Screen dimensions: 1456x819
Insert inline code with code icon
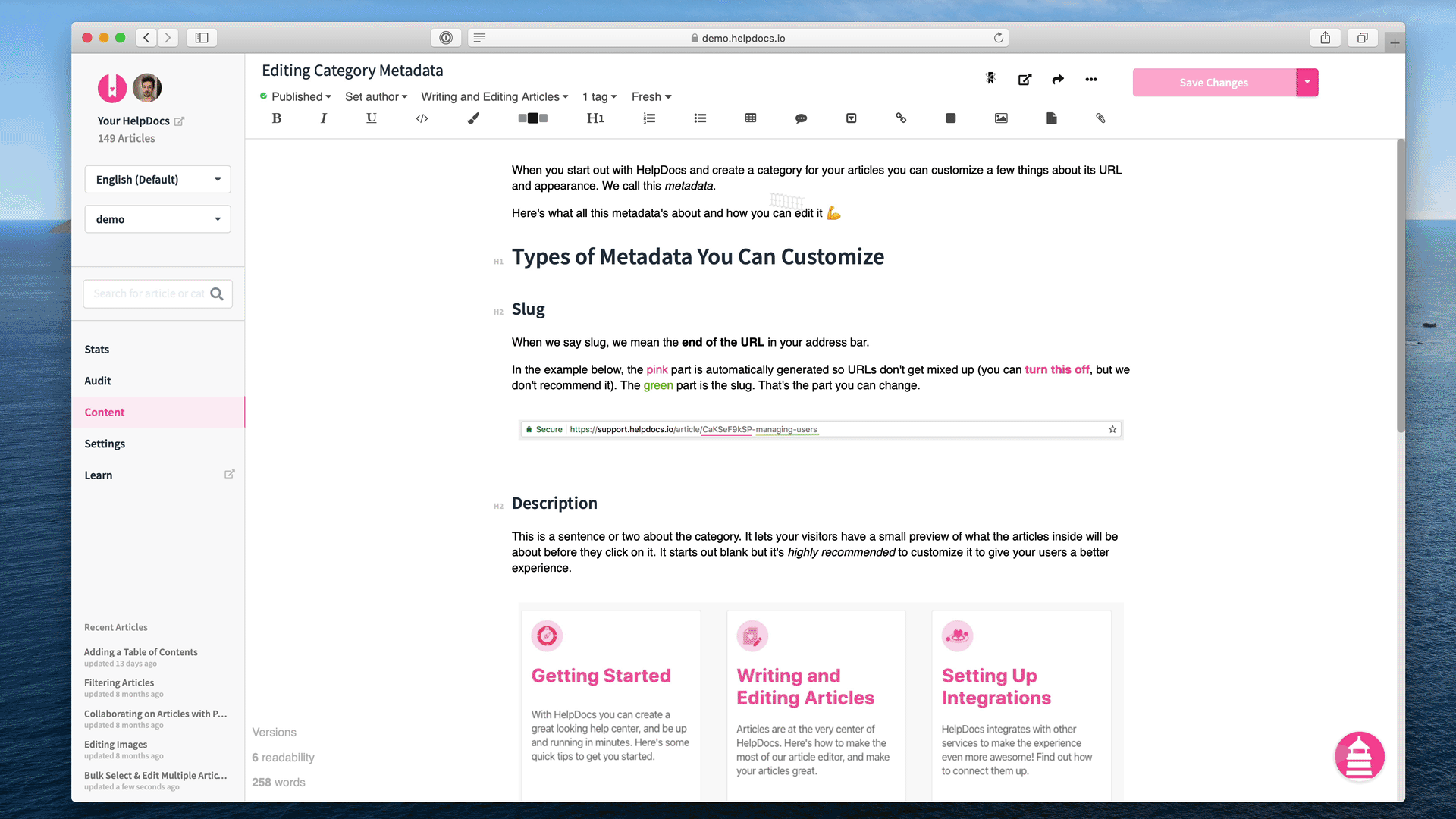[422, 118]
